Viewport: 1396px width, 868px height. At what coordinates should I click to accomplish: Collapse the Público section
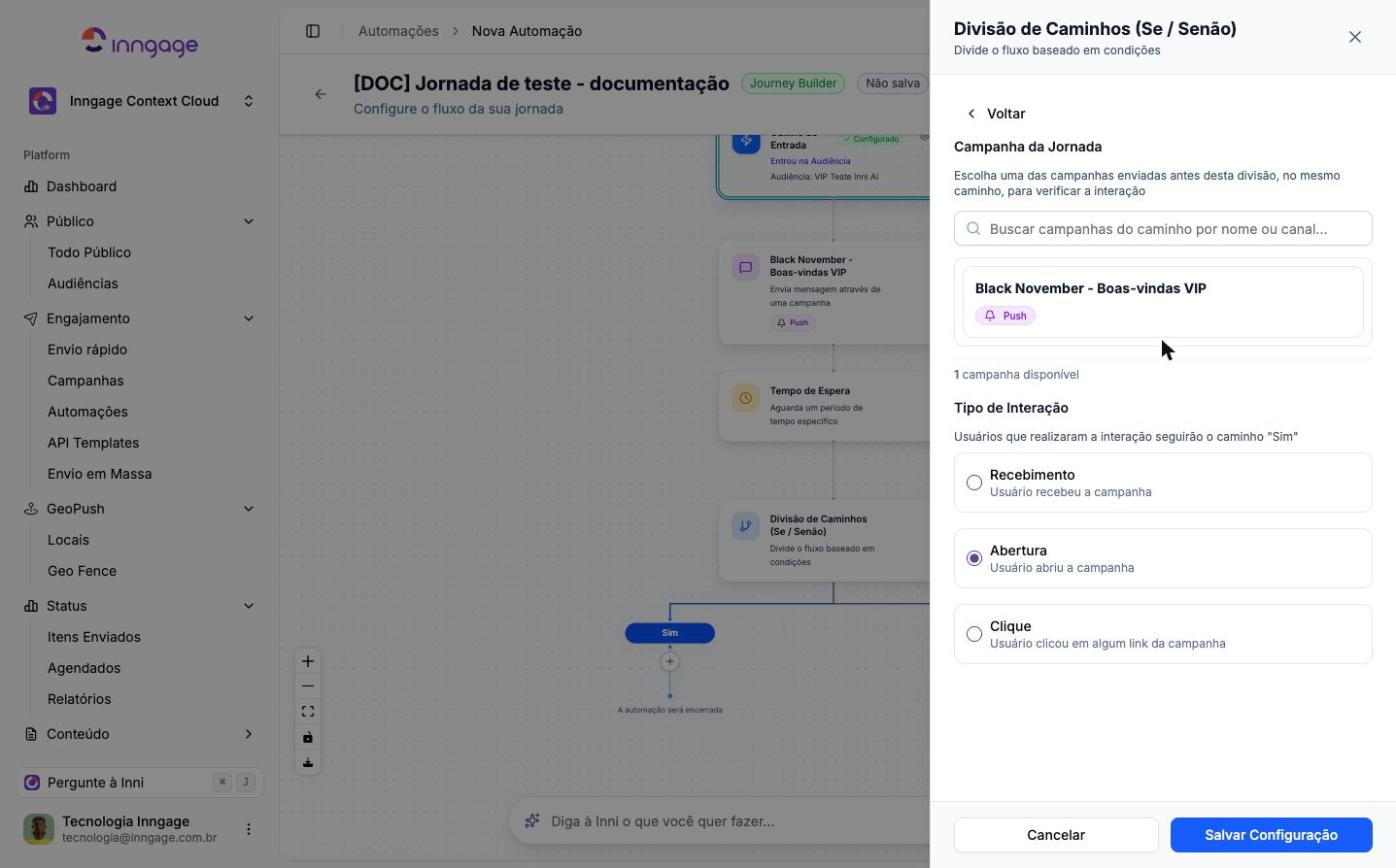249,221
